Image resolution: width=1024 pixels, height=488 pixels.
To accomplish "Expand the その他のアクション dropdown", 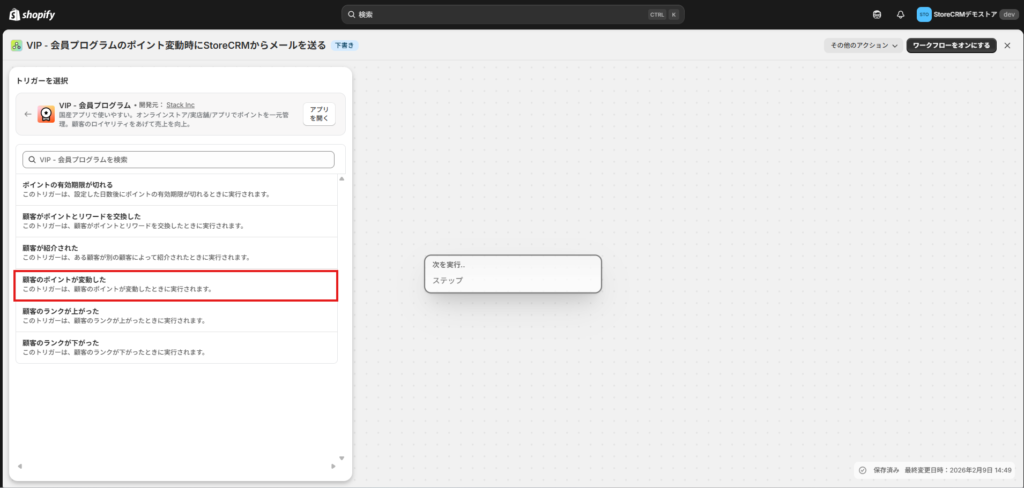I will [863, 45].
